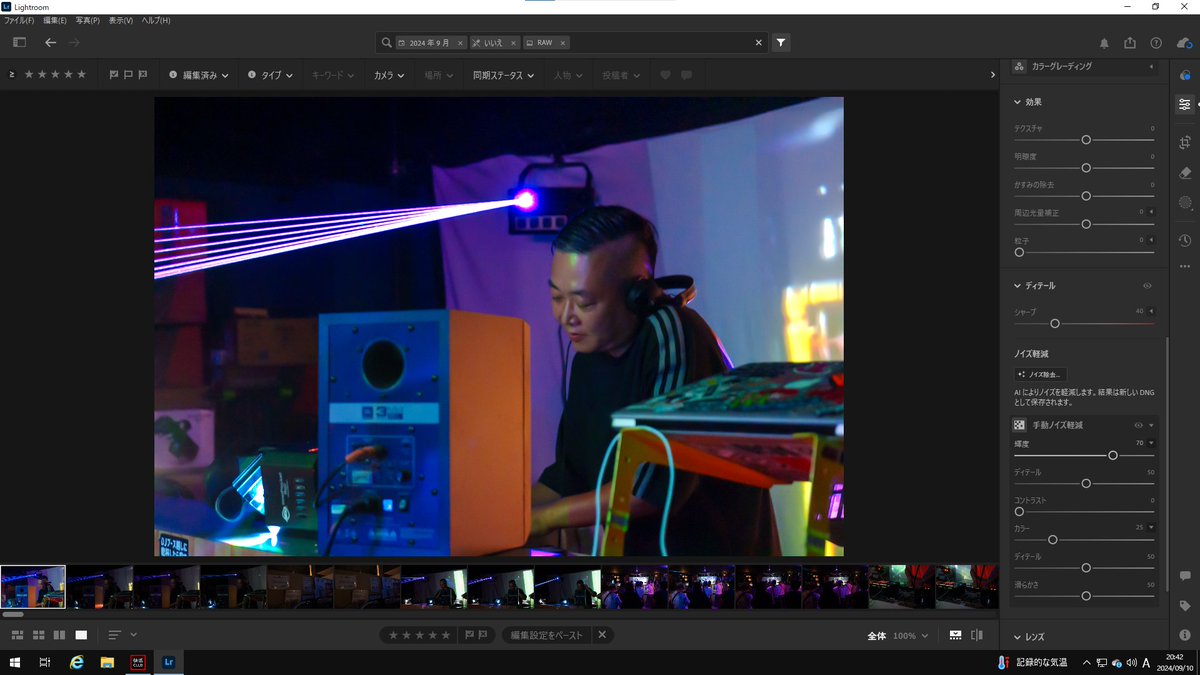Open 写真(P) menu
This screenshot has width=1200, height=675.
pos(88,20)
